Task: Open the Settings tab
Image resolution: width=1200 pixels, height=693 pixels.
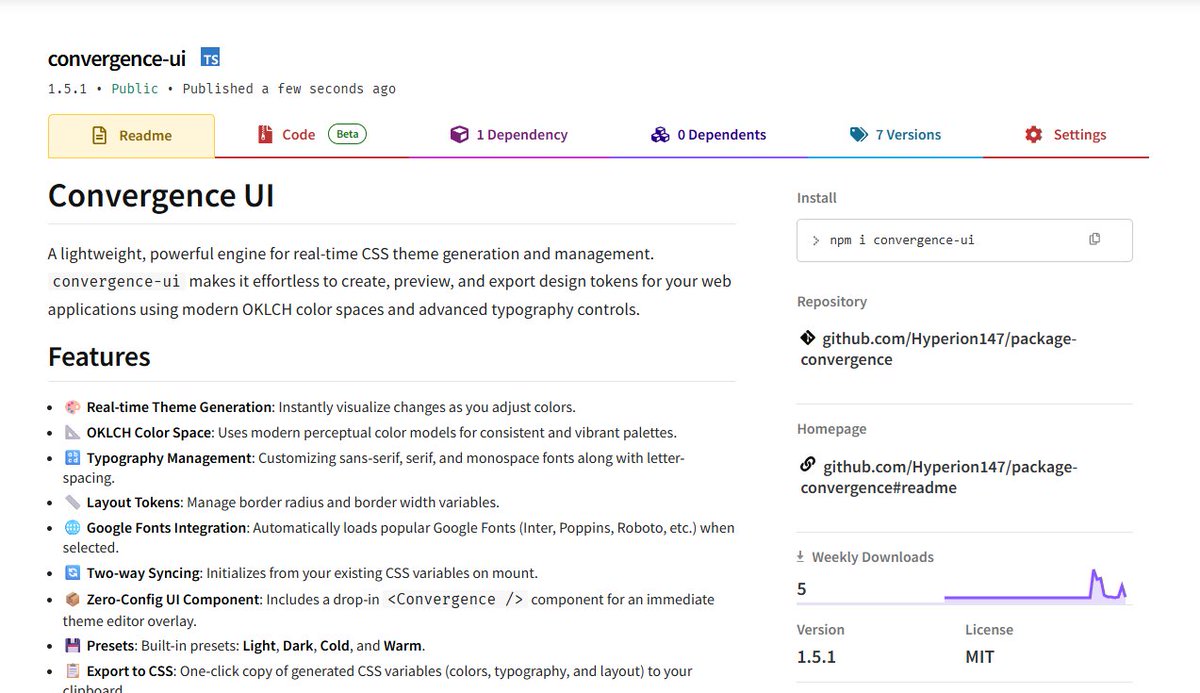Action: pyautogui.click(x=1066, y=135)
